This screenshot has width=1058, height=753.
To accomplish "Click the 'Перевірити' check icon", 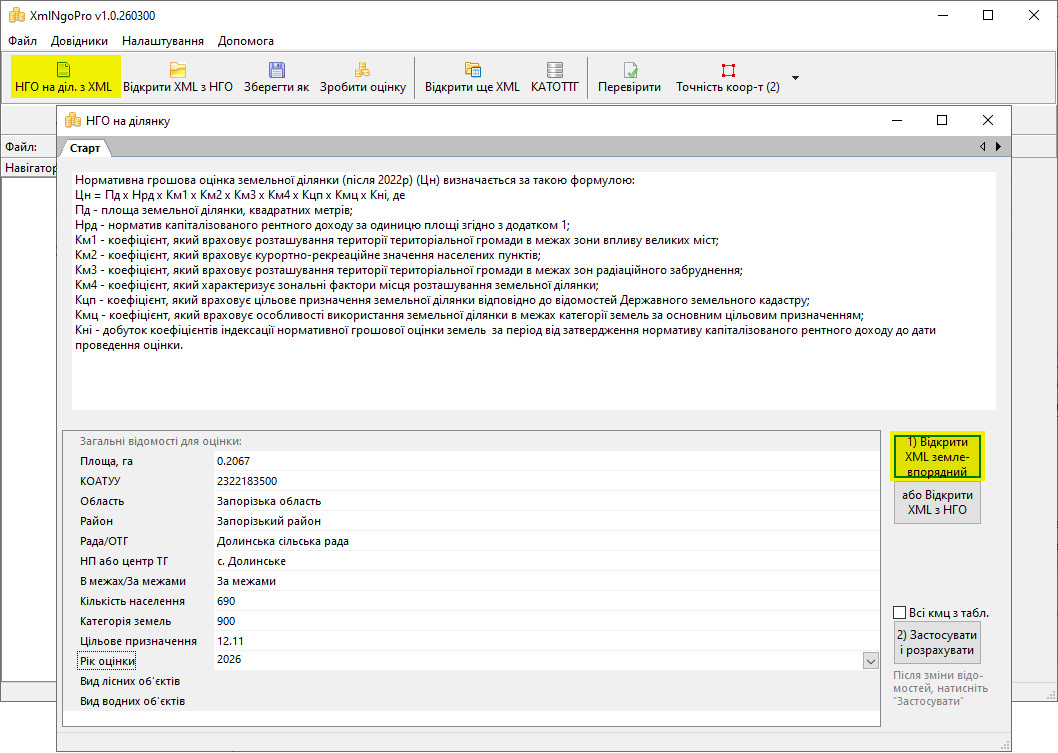I will [x=629, y=70].
